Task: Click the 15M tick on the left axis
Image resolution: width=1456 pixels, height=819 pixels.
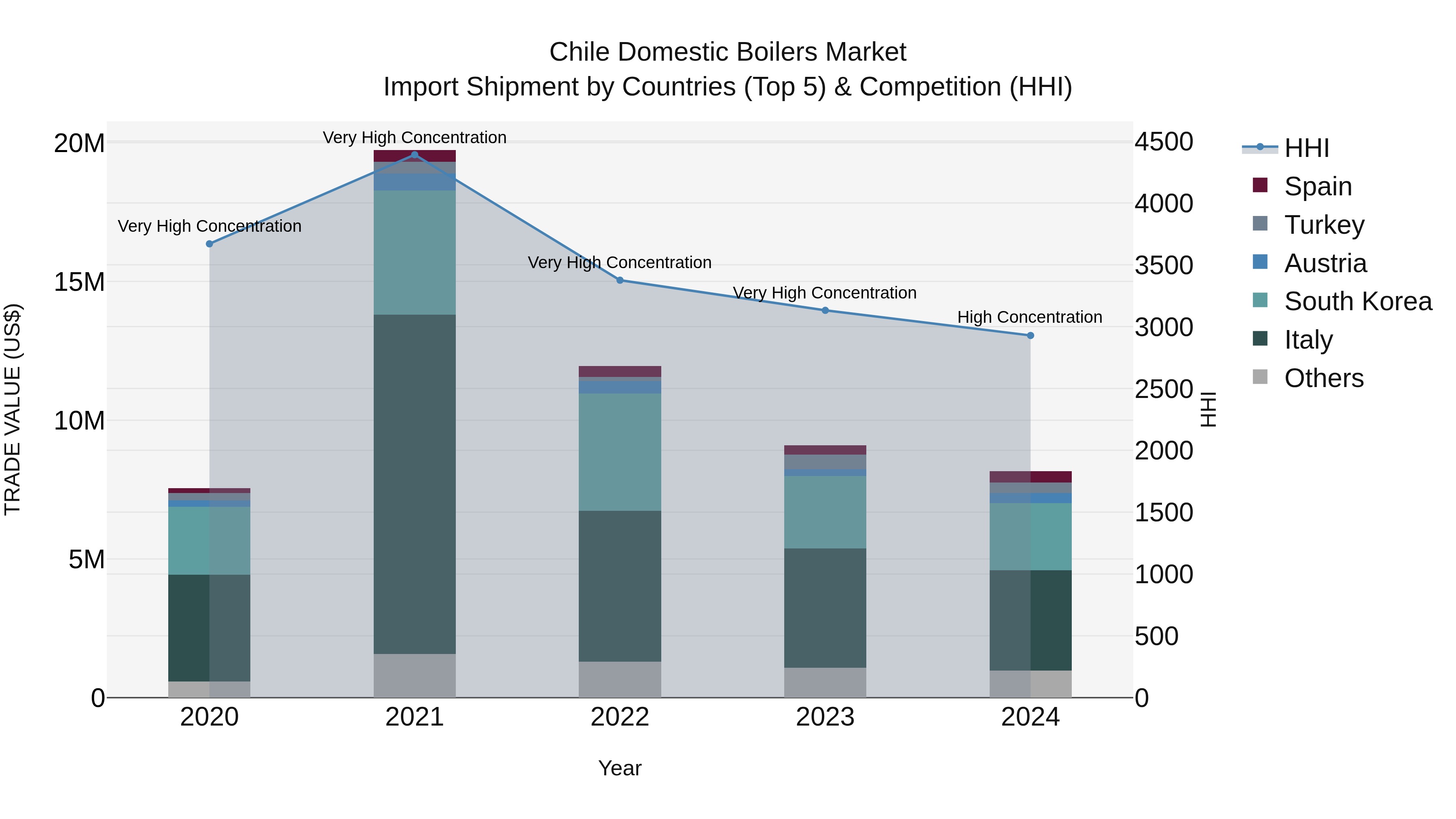Action: tap(79, 282)
